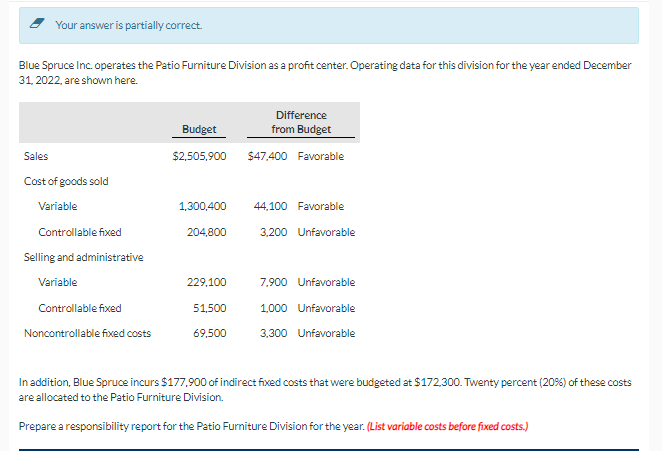Click the budget value 229,100
The height and width of the screenshot is (451, 662).
pyautogui.click(x=206, y=282)
